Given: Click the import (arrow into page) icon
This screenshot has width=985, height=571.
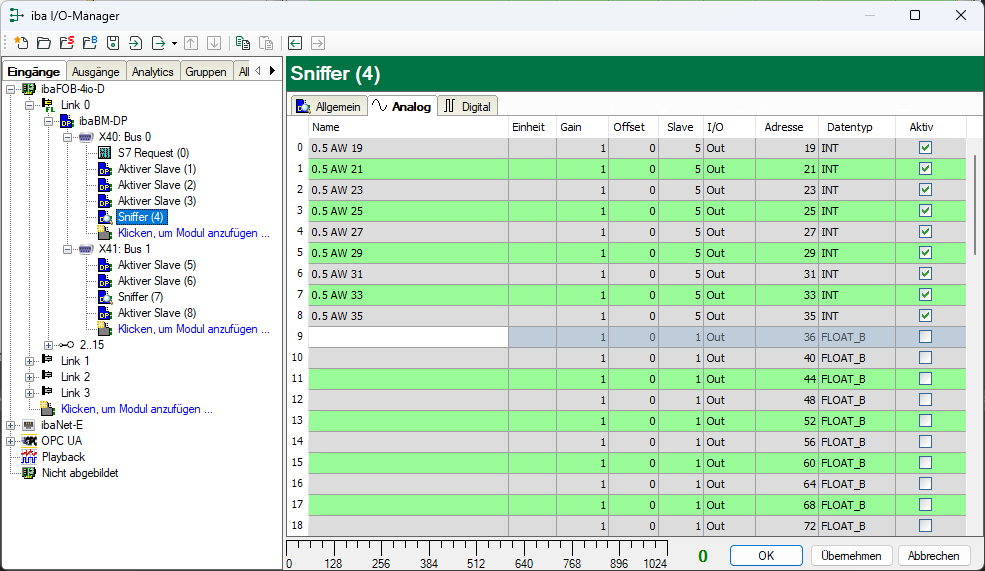Looking at the screenshot, I should point(135,43).
